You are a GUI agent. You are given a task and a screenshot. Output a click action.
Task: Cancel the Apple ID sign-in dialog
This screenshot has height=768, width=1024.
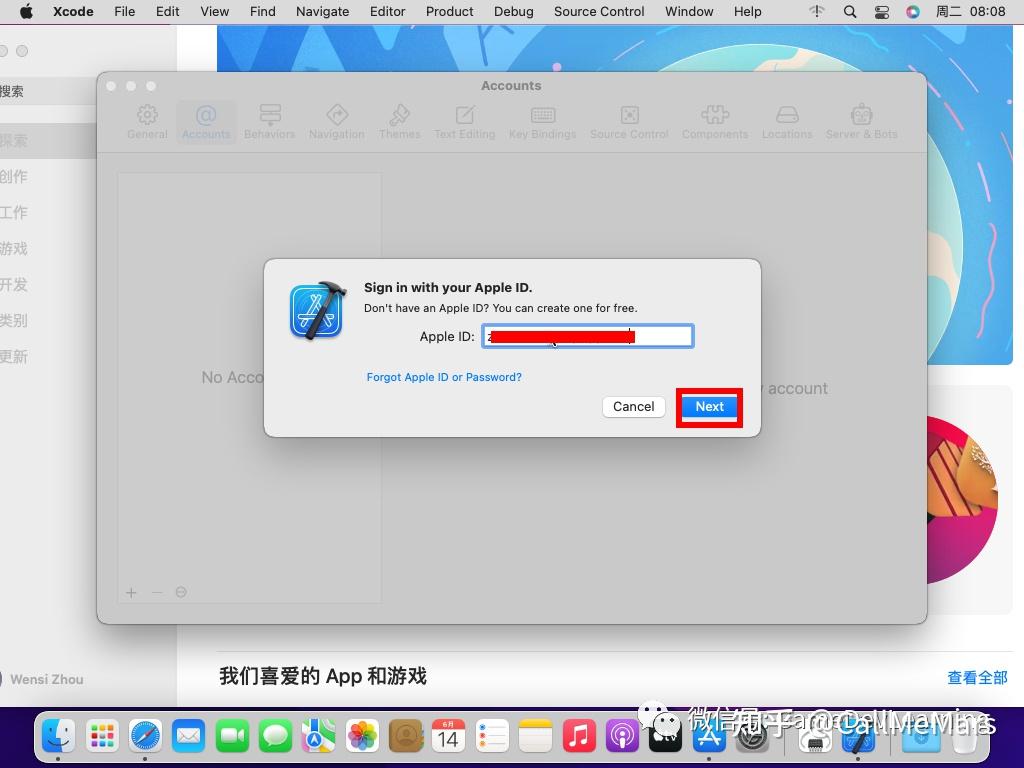pos(633,407)
